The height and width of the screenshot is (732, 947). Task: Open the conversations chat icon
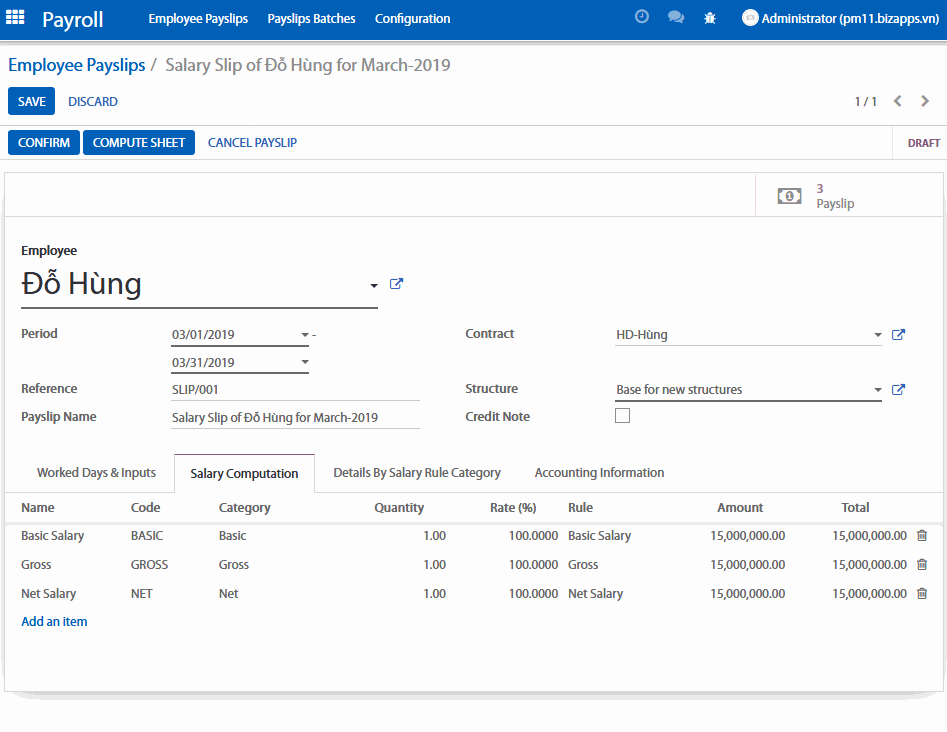pos(676,18)
